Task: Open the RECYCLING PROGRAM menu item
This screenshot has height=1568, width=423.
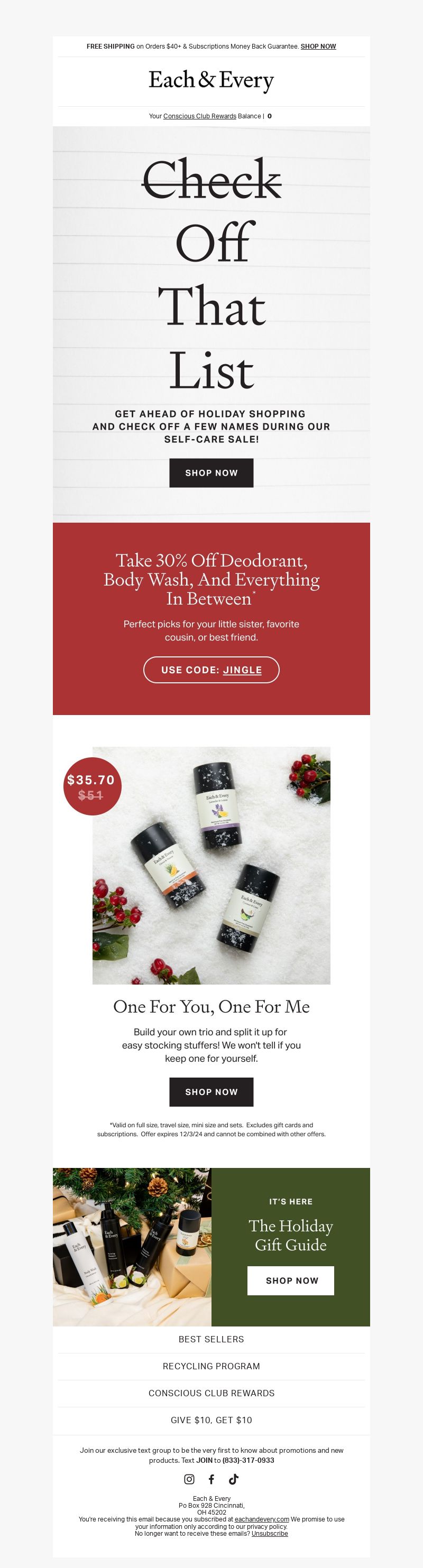Action: (211, 1367)
